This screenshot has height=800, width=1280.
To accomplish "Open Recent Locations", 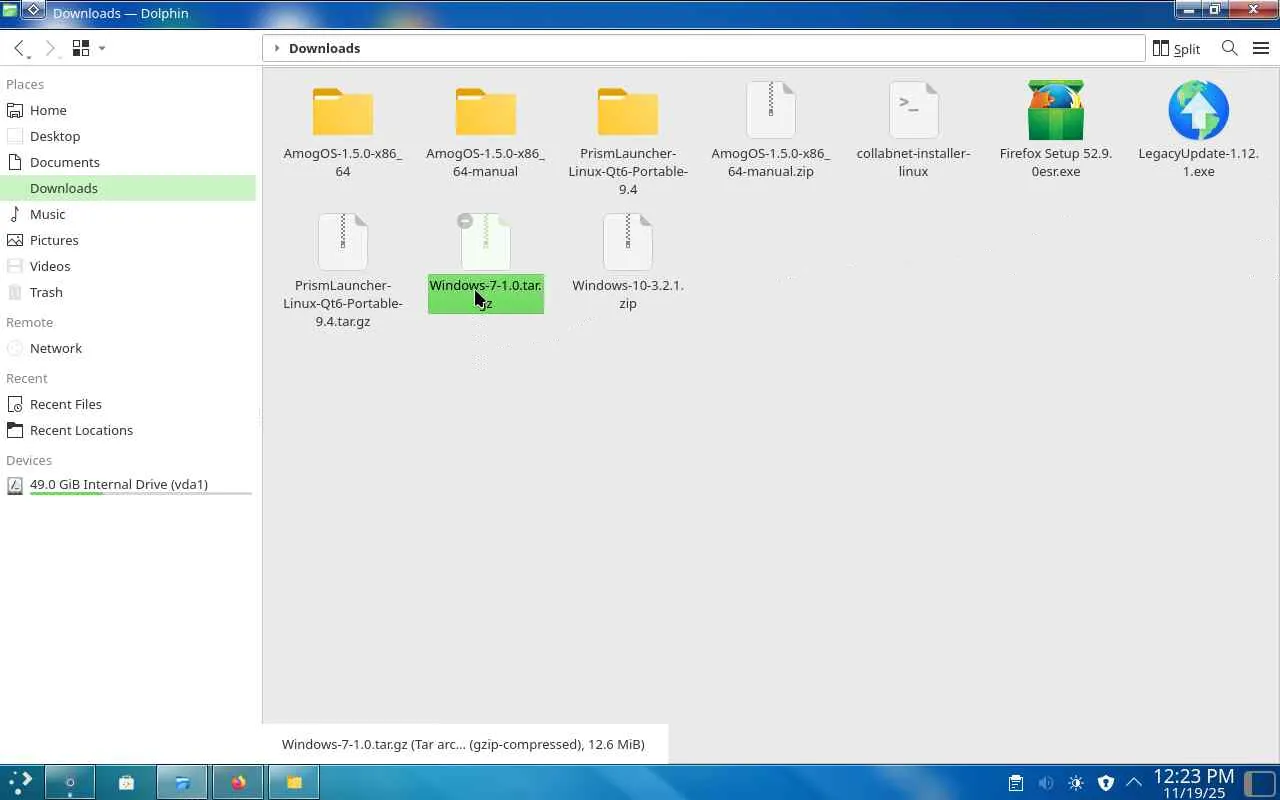I will [128, 430].
